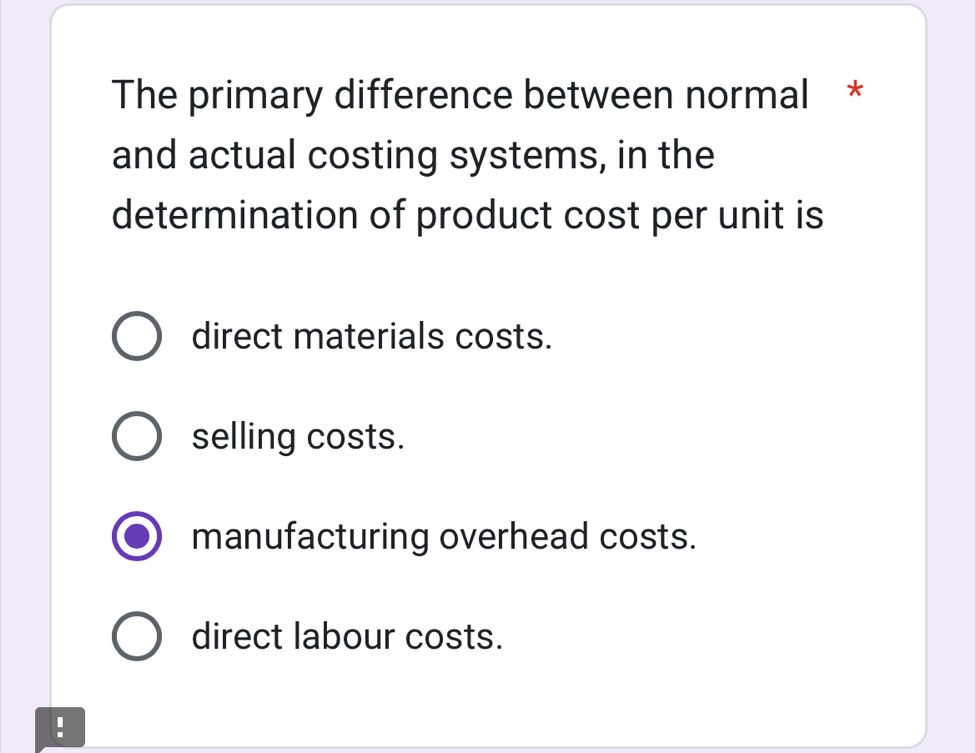Select the "direct materials costs" radio button
This screenshot has width=976, height=753.
(x=136, y=337)
